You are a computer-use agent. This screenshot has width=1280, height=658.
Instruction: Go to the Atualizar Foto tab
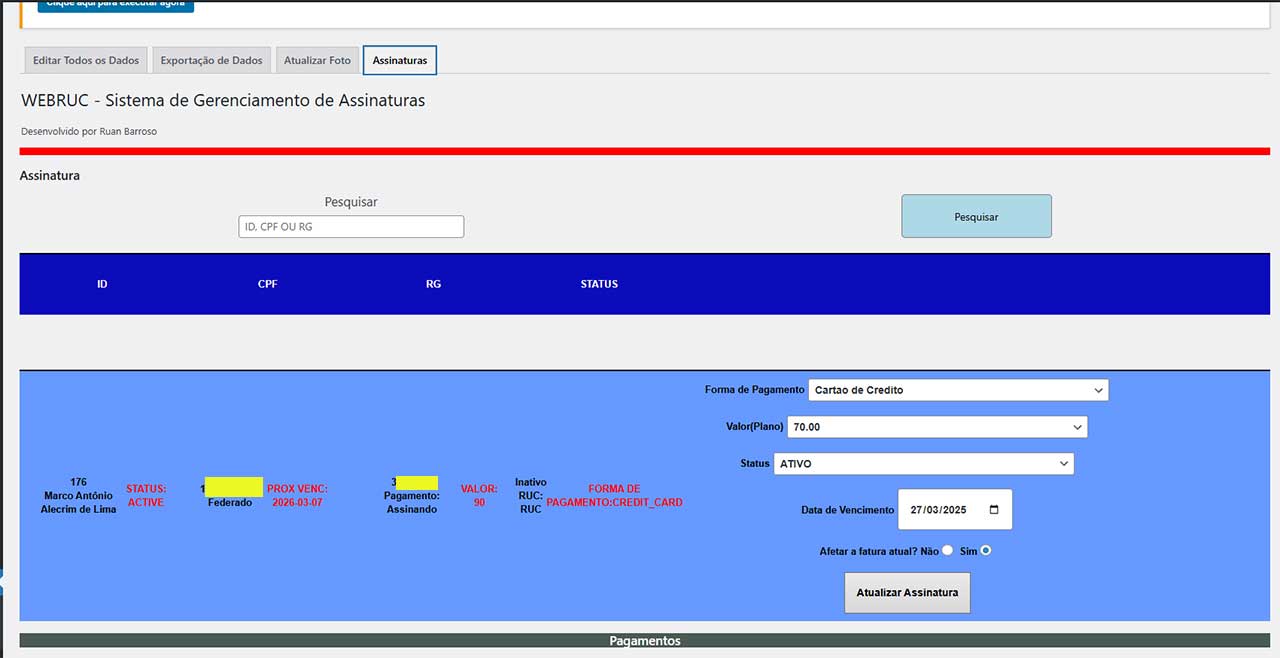point(317,60)
